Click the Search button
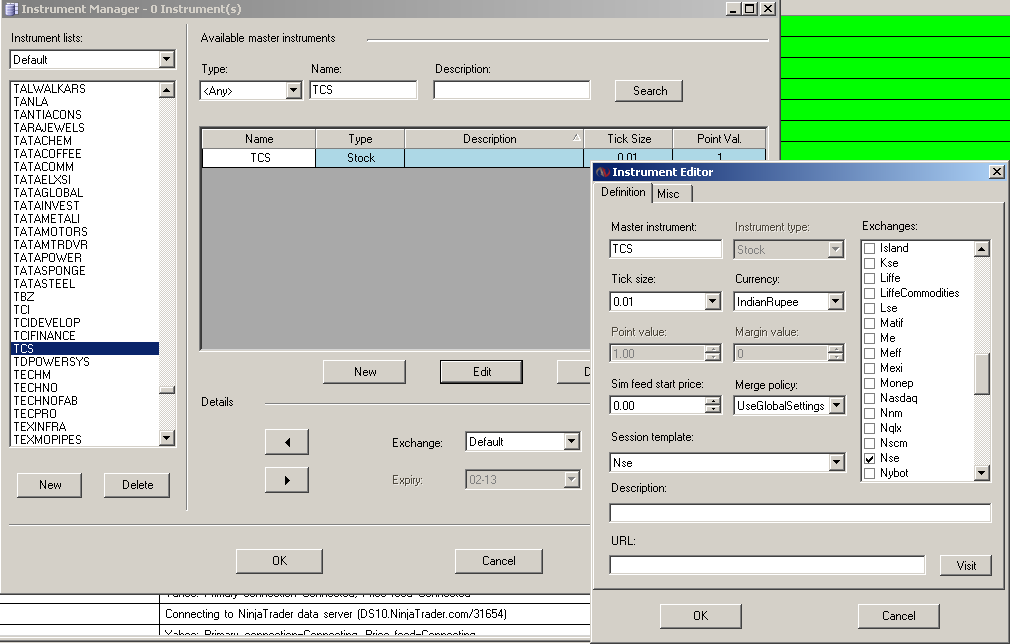Viewport: 1010px width, 644px height. click(649, 91)
